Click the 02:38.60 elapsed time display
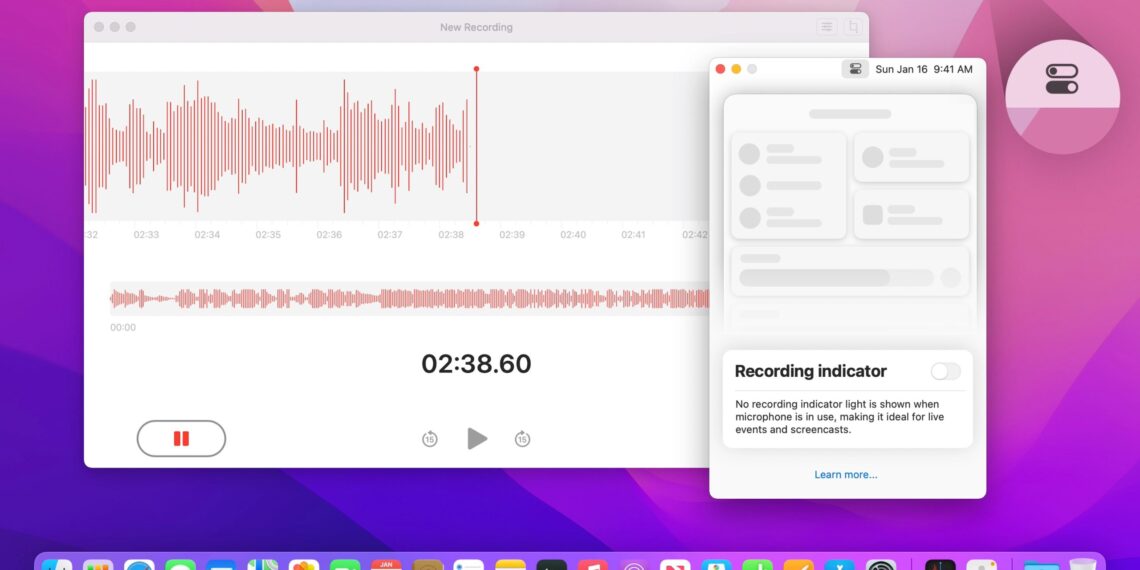The width and height of the screenshot is (1140, 570). (x=476, y=364)
